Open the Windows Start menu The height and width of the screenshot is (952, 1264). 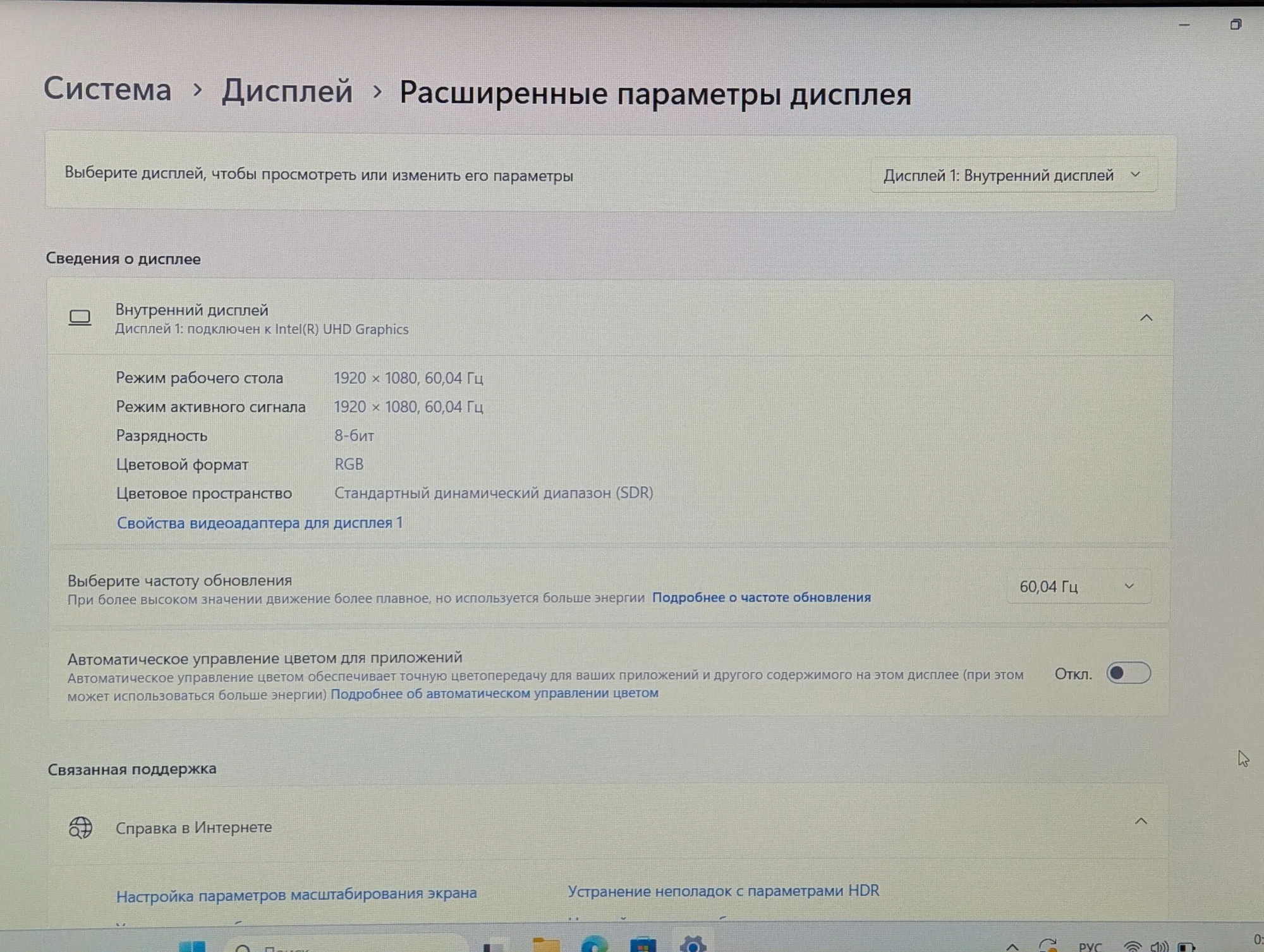coord(192,946)
